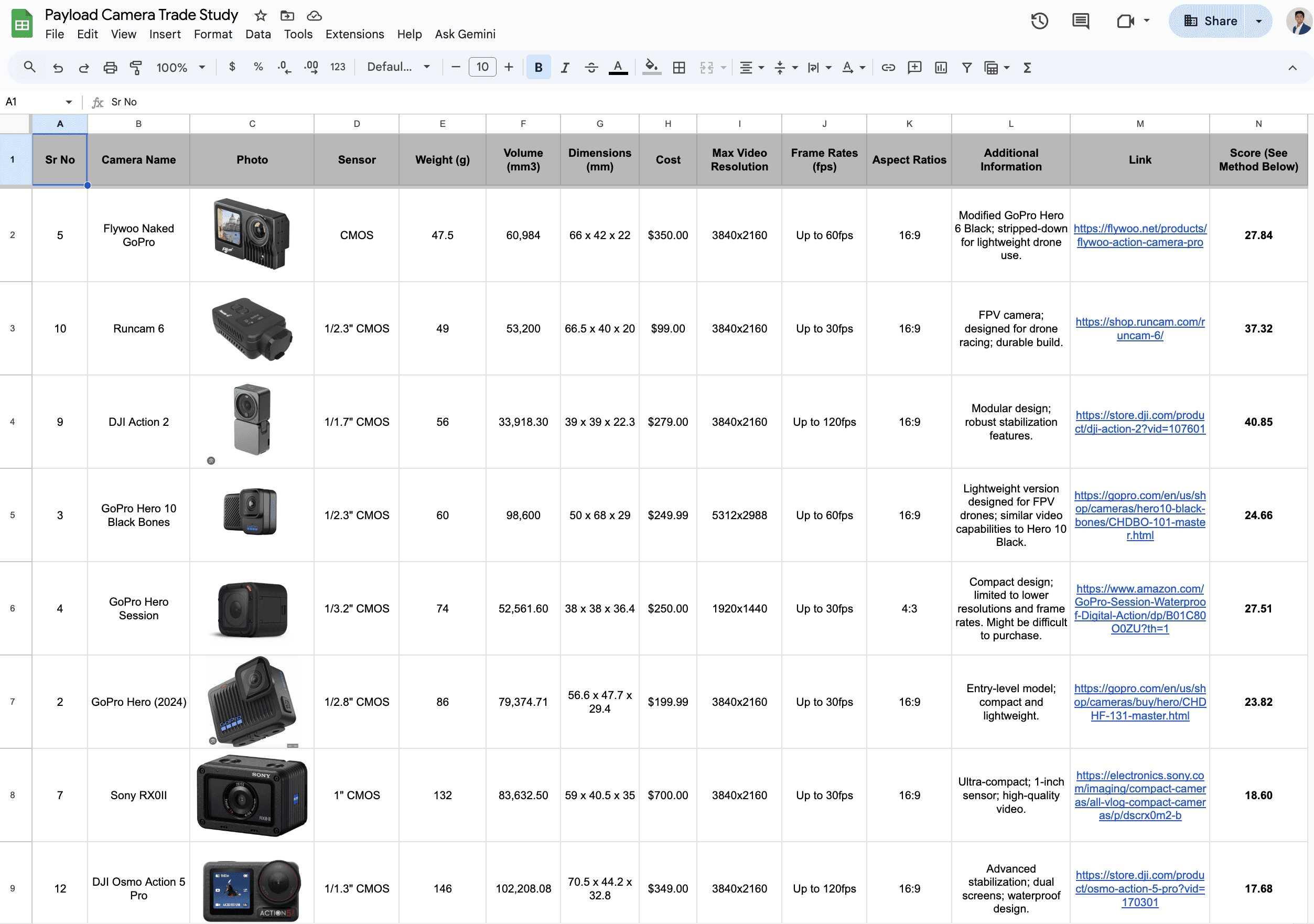Click the insert chart icon
This screenshot has height=924, width=1314.
tap(940, 68)
